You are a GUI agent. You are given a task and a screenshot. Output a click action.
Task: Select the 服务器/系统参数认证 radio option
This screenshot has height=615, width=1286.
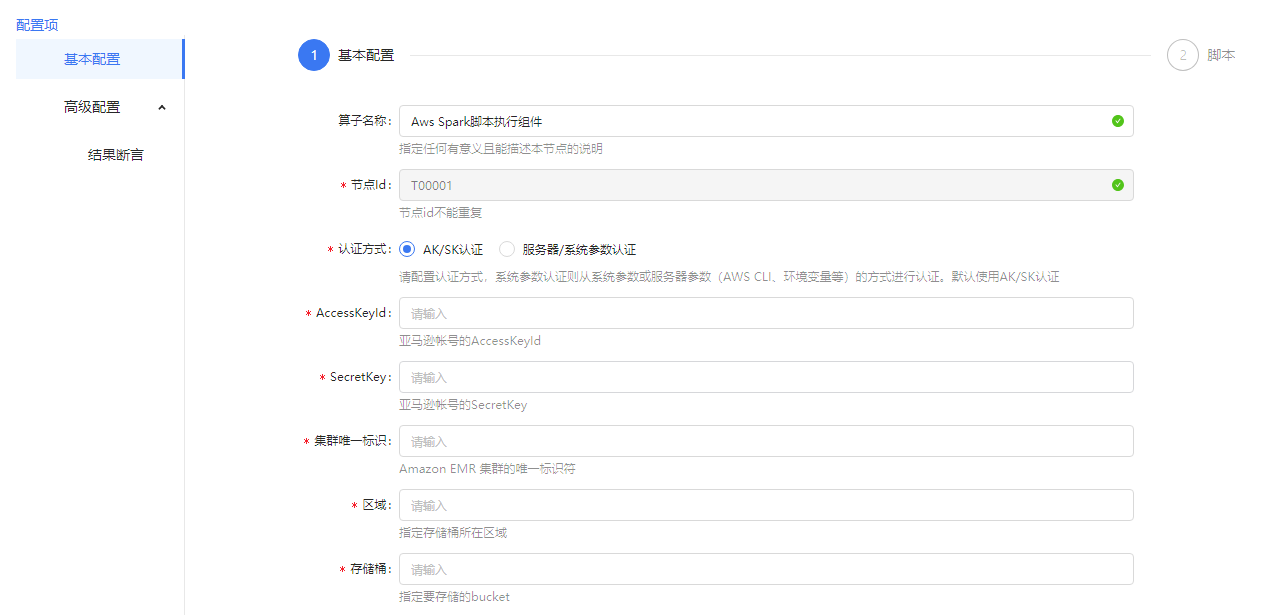(x=507, y=249)
